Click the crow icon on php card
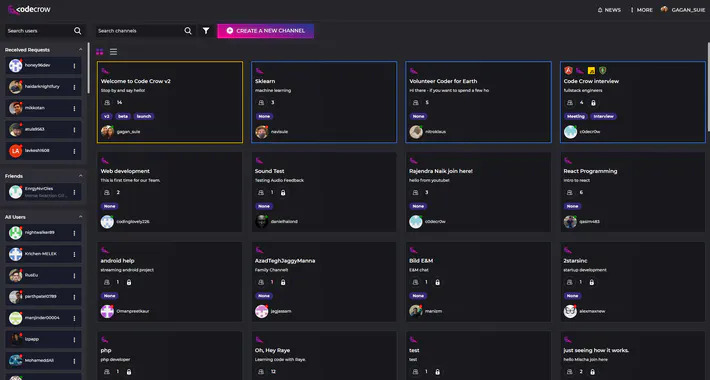Screen dimensions: 710x380 pos(105,340)
